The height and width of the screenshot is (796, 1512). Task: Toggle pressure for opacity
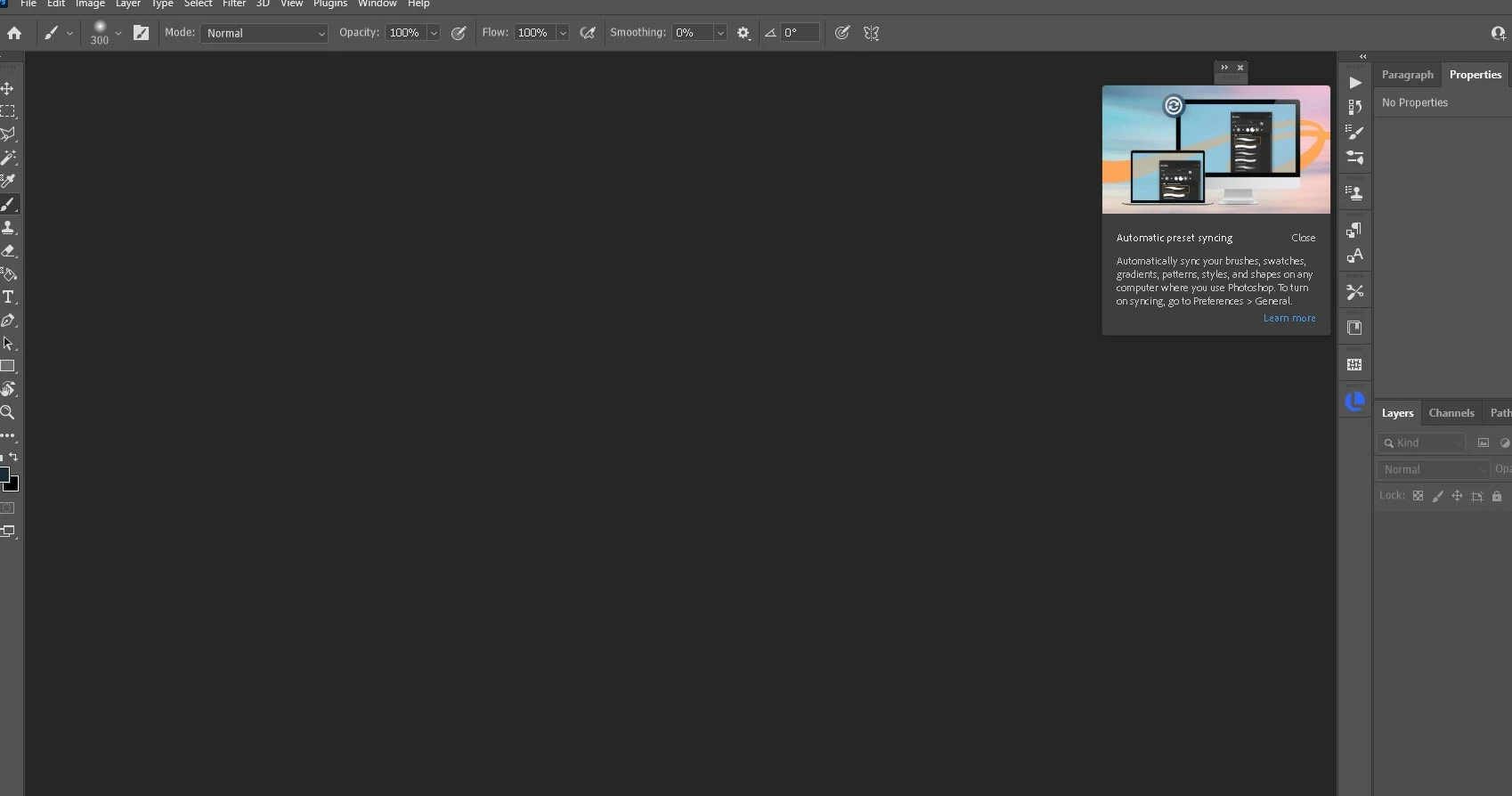(x=459, y=33)
